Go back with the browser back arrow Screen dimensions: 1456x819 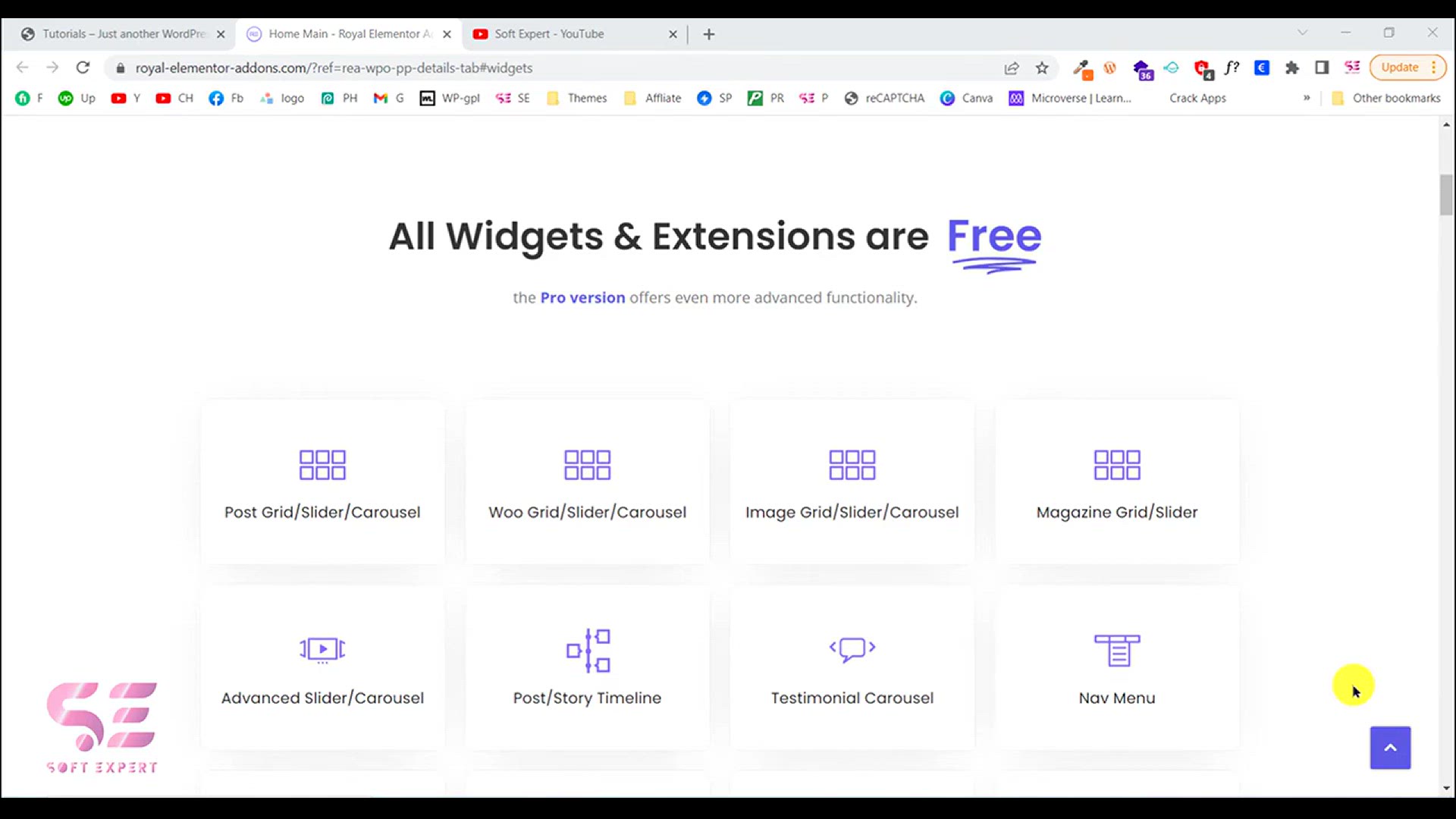pos(22,67)
